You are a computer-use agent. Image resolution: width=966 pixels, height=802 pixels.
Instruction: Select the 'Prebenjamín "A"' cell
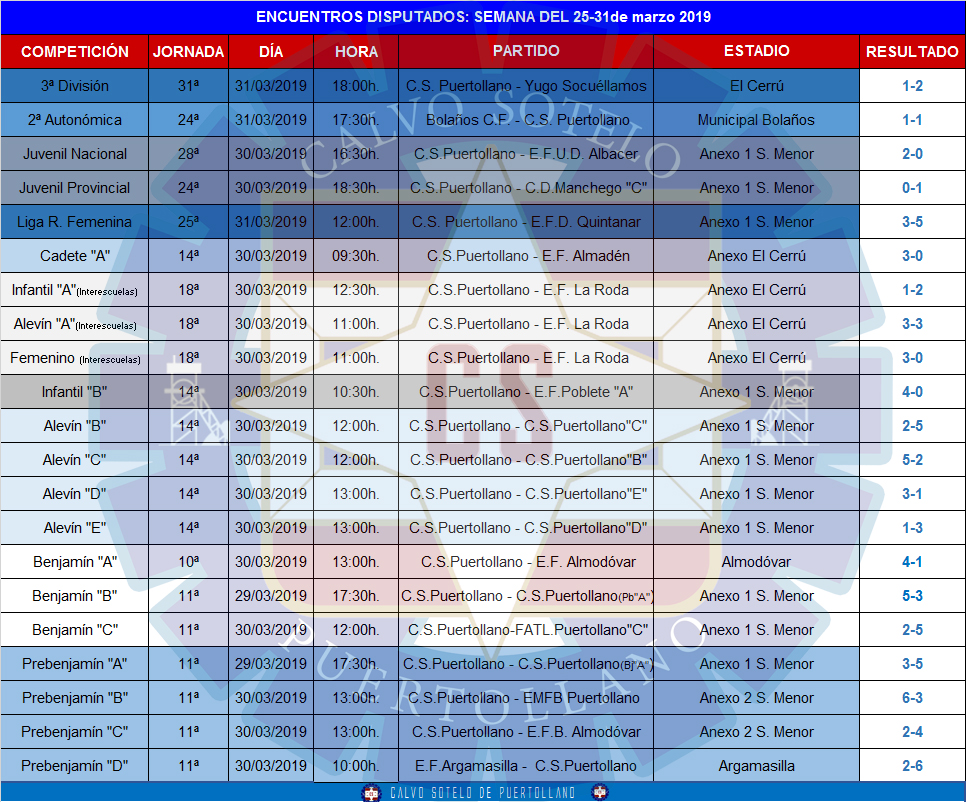(75, 663)
